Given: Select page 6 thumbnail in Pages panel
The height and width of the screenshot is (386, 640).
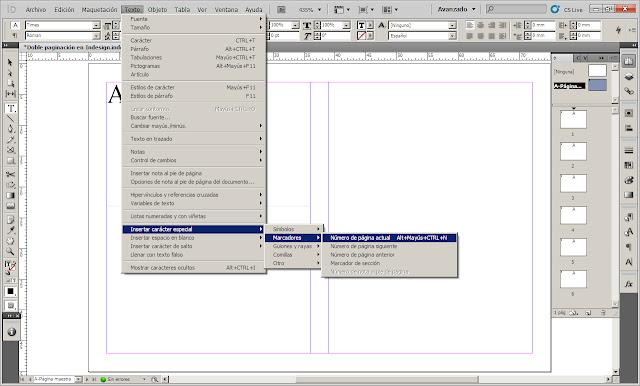Looking at the screenshot, I should tap(573, 280).
